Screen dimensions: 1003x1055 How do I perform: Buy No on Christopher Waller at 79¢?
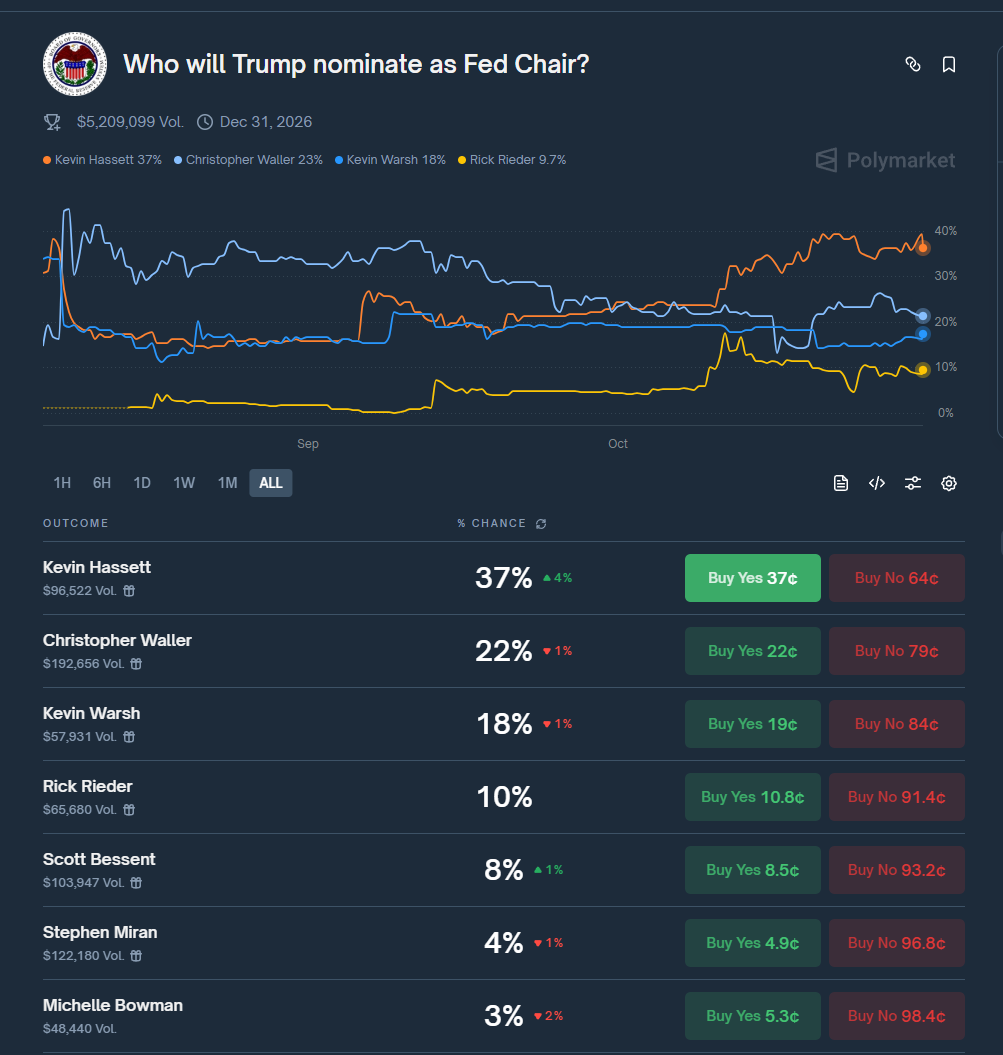click(896, 651)
